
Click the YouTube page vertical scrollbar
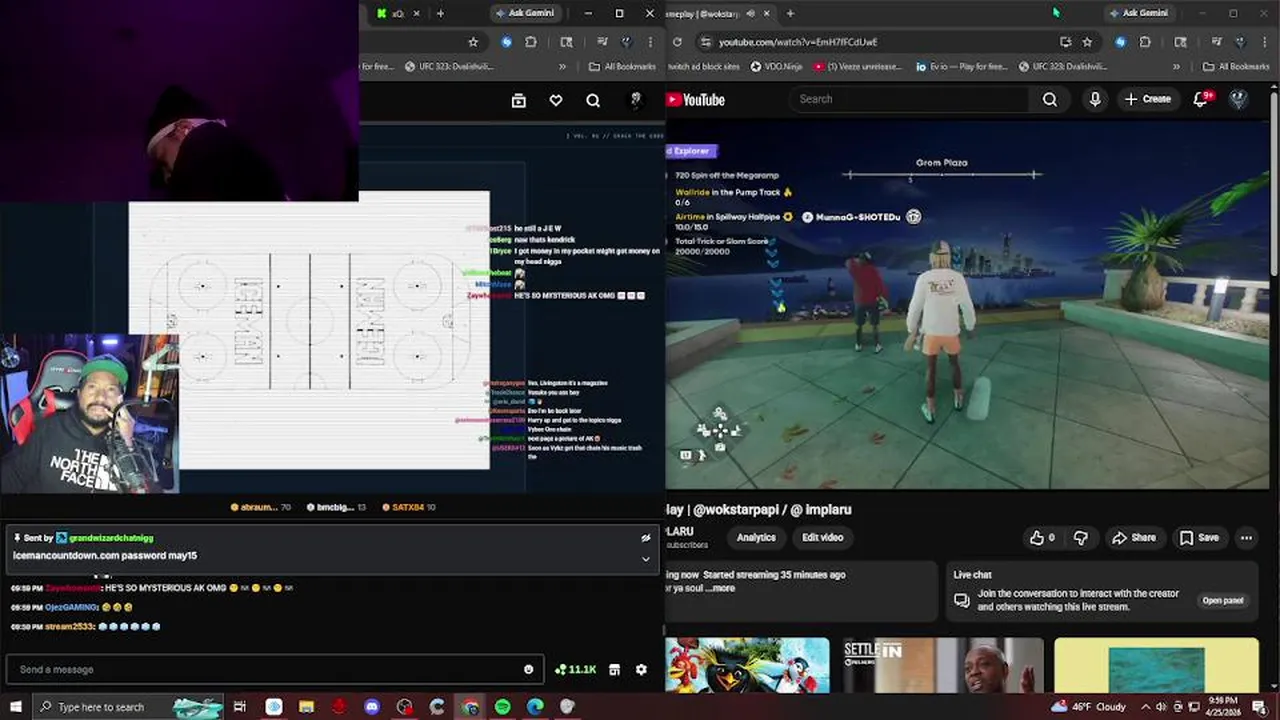coord(1274,185)
